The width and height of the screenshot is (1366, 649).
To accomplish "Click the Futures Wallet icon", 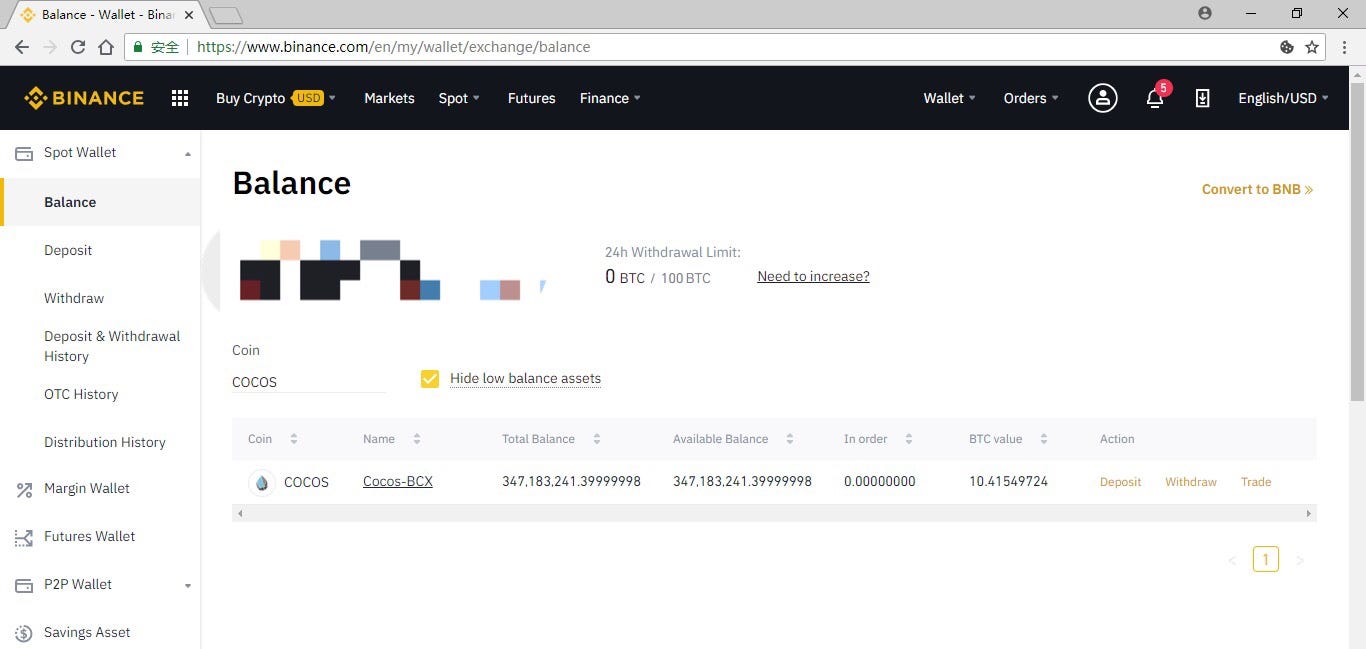I will pyautogui.click(x=24, y=537).
